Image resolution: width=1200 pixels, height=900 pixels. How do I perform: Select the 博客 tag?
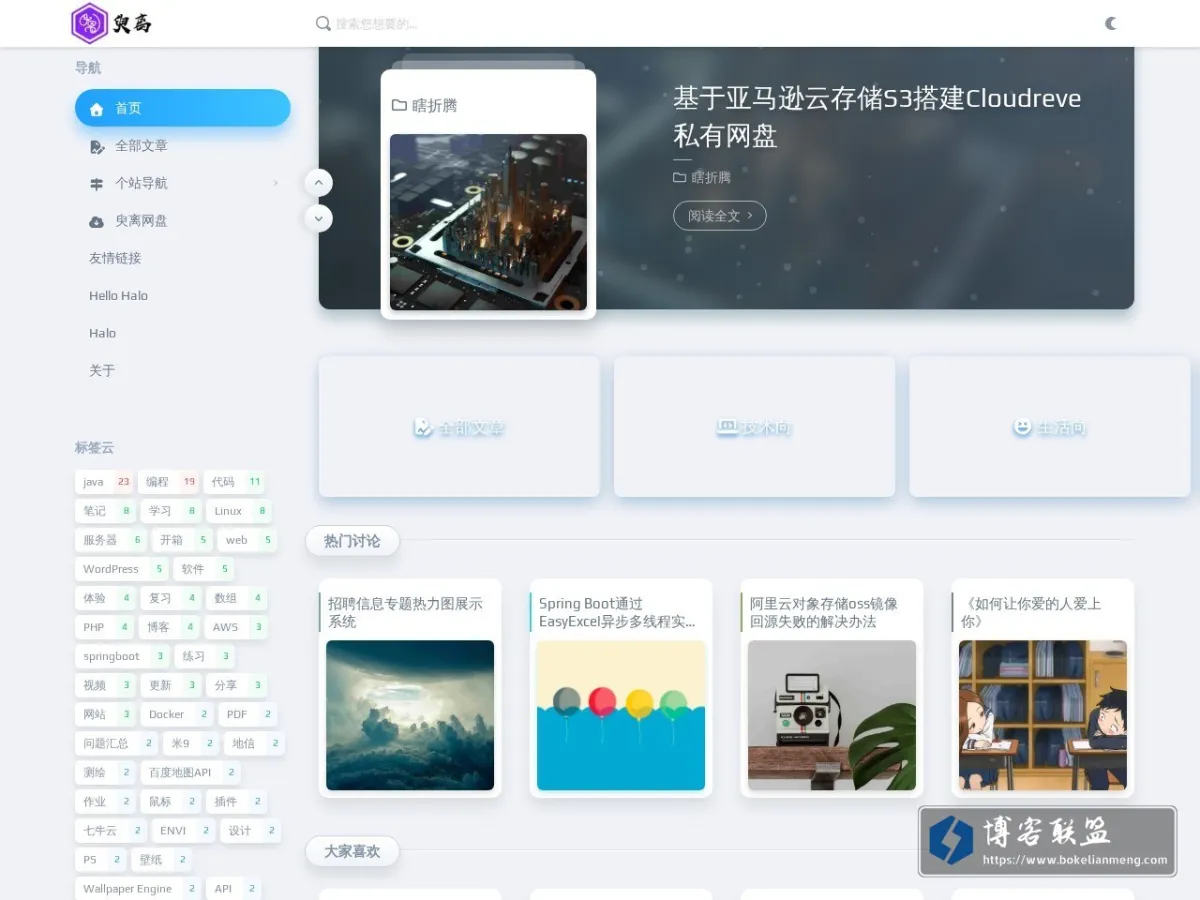tap(169, 627)
